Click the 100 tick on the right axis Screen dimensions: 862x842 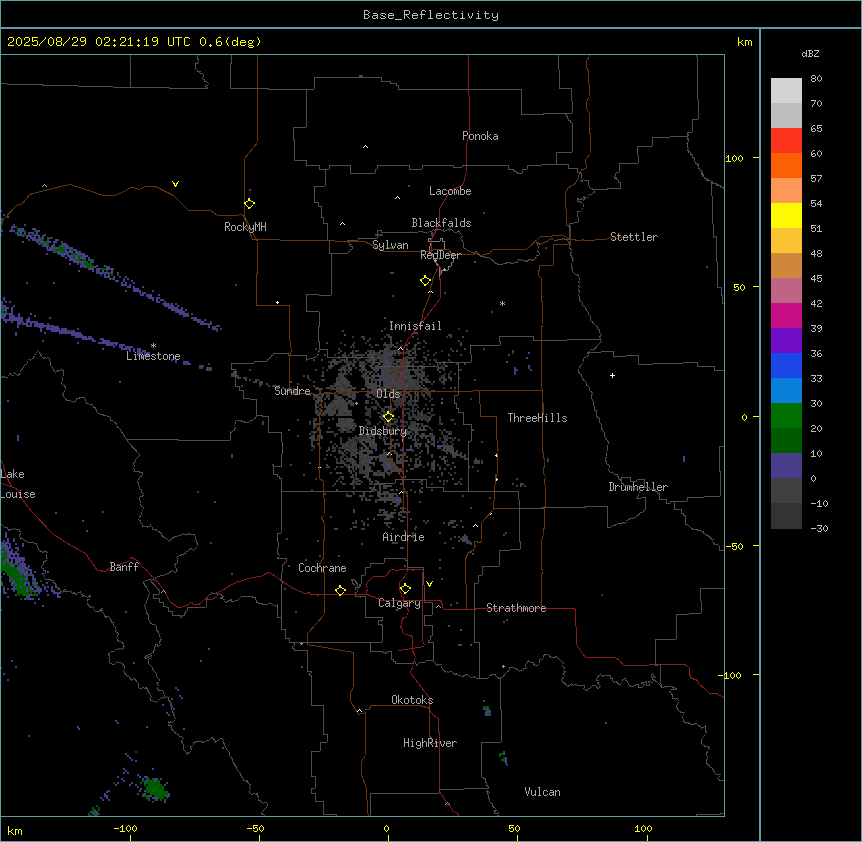coord(734,158)
